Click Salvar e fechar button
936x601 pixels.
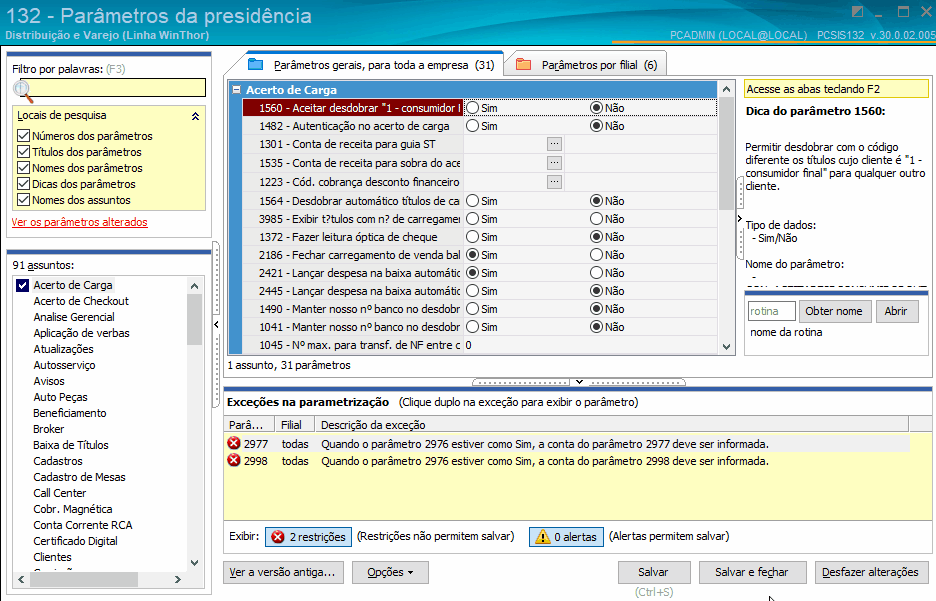[752, 572]
